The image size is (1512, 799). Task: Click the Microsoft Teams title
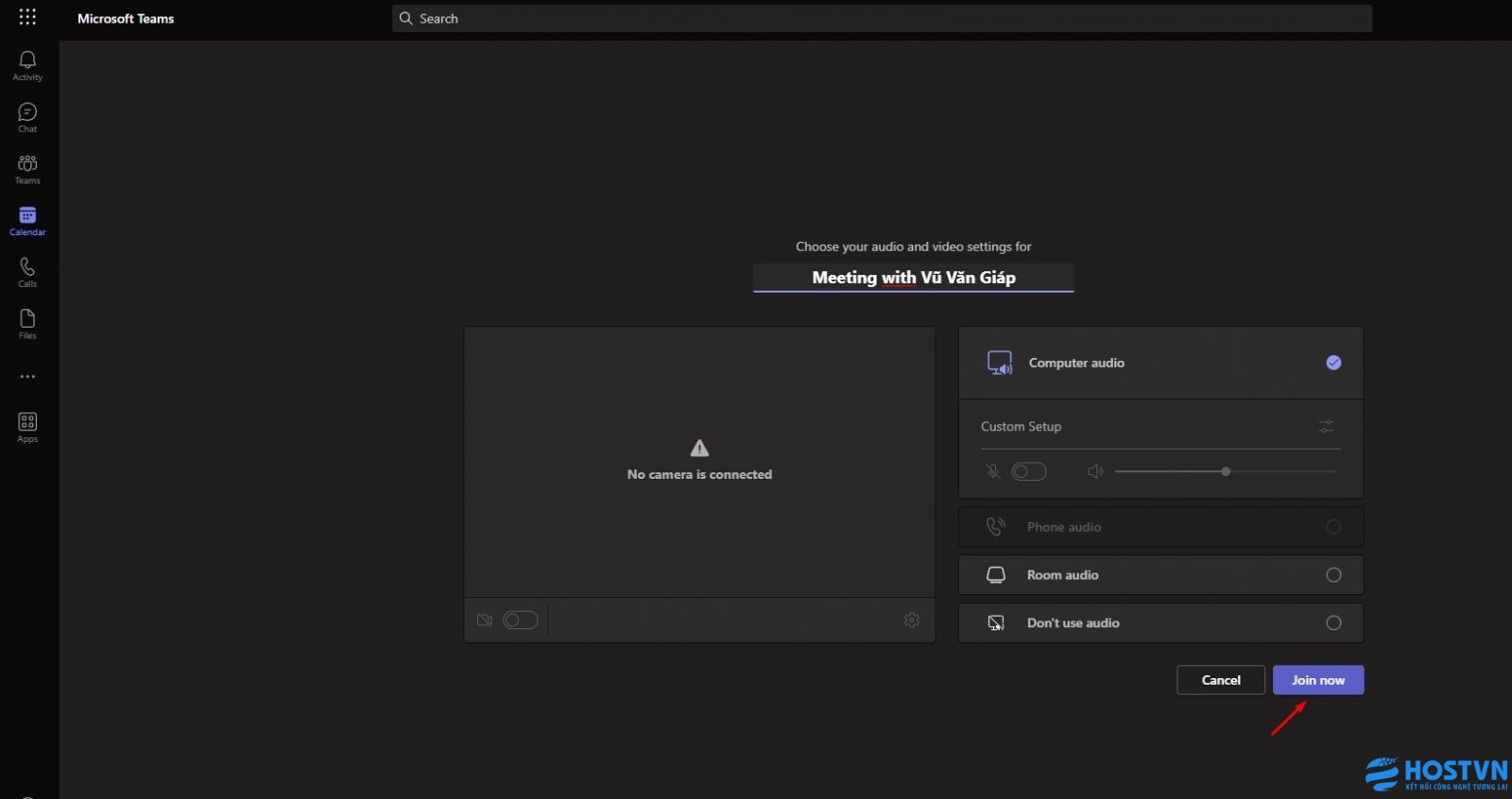click(x=126, y=18)
